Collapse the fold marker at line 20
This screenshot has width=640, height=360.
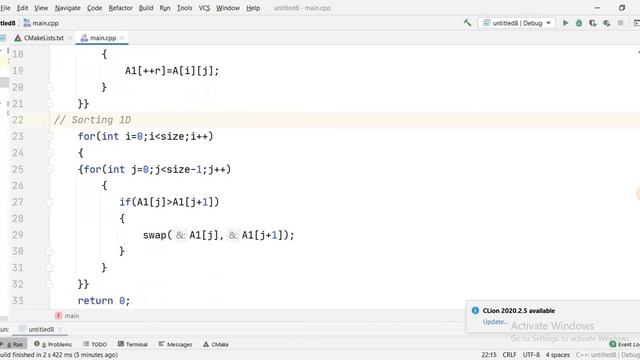pyautogui.click(x=49, y=87)
